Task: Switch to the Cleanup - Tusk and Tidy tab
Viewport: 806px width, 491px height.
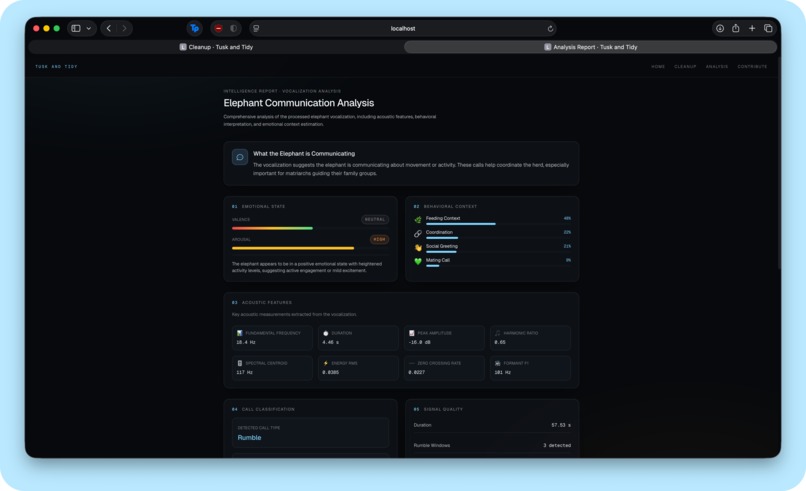Action: [216, 47]
